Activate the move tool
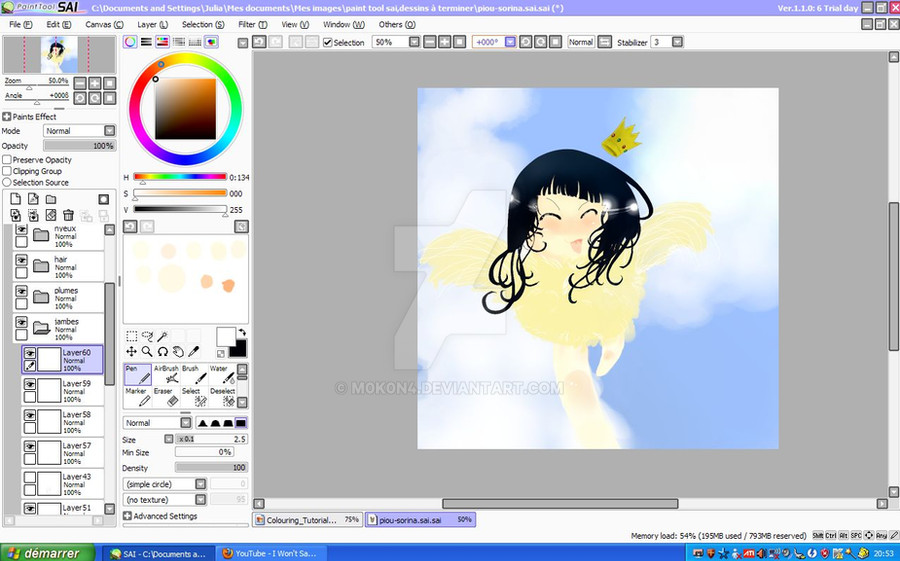 tap(131, 351)
